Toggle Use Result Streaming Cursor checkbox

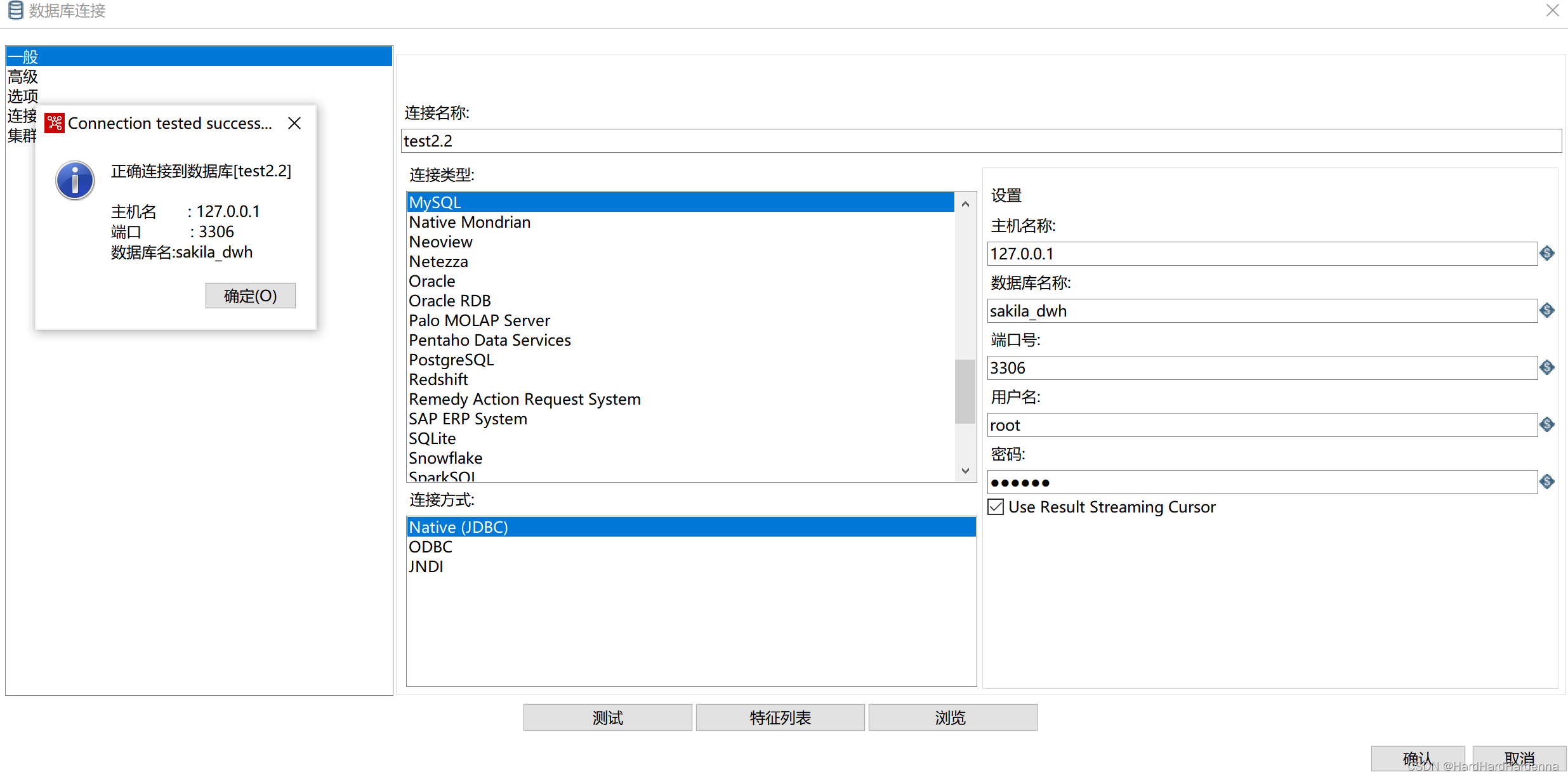(x=996, y=507)
